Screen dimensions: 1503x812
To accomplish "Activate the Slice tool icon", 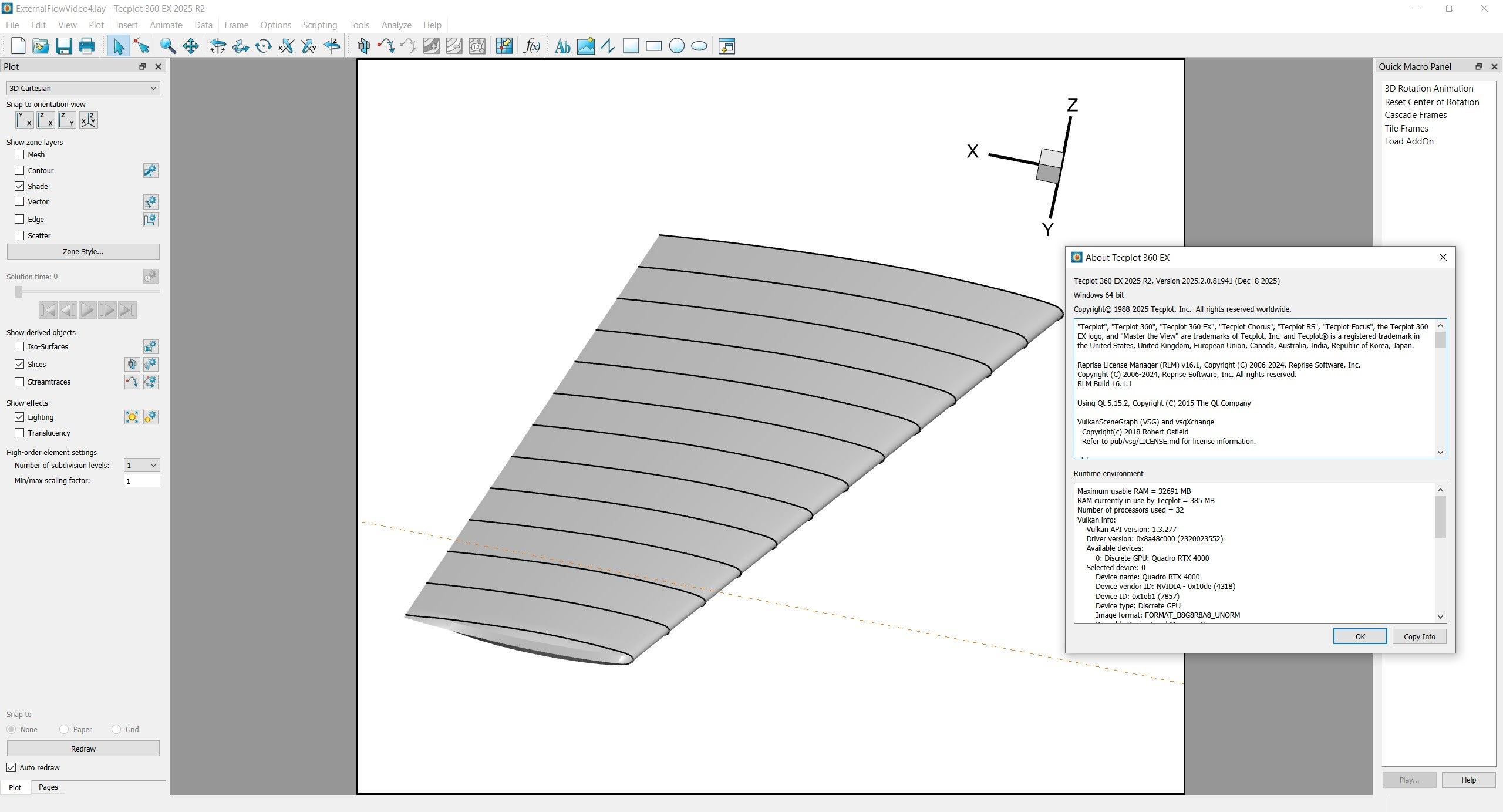I will pos(132,364).
